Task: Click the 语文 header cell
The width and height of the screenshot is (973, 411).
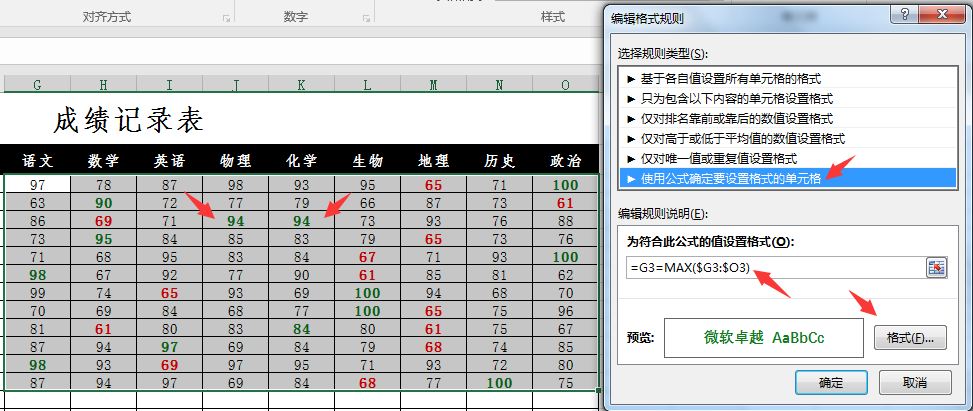Action: tap(37, 161)
